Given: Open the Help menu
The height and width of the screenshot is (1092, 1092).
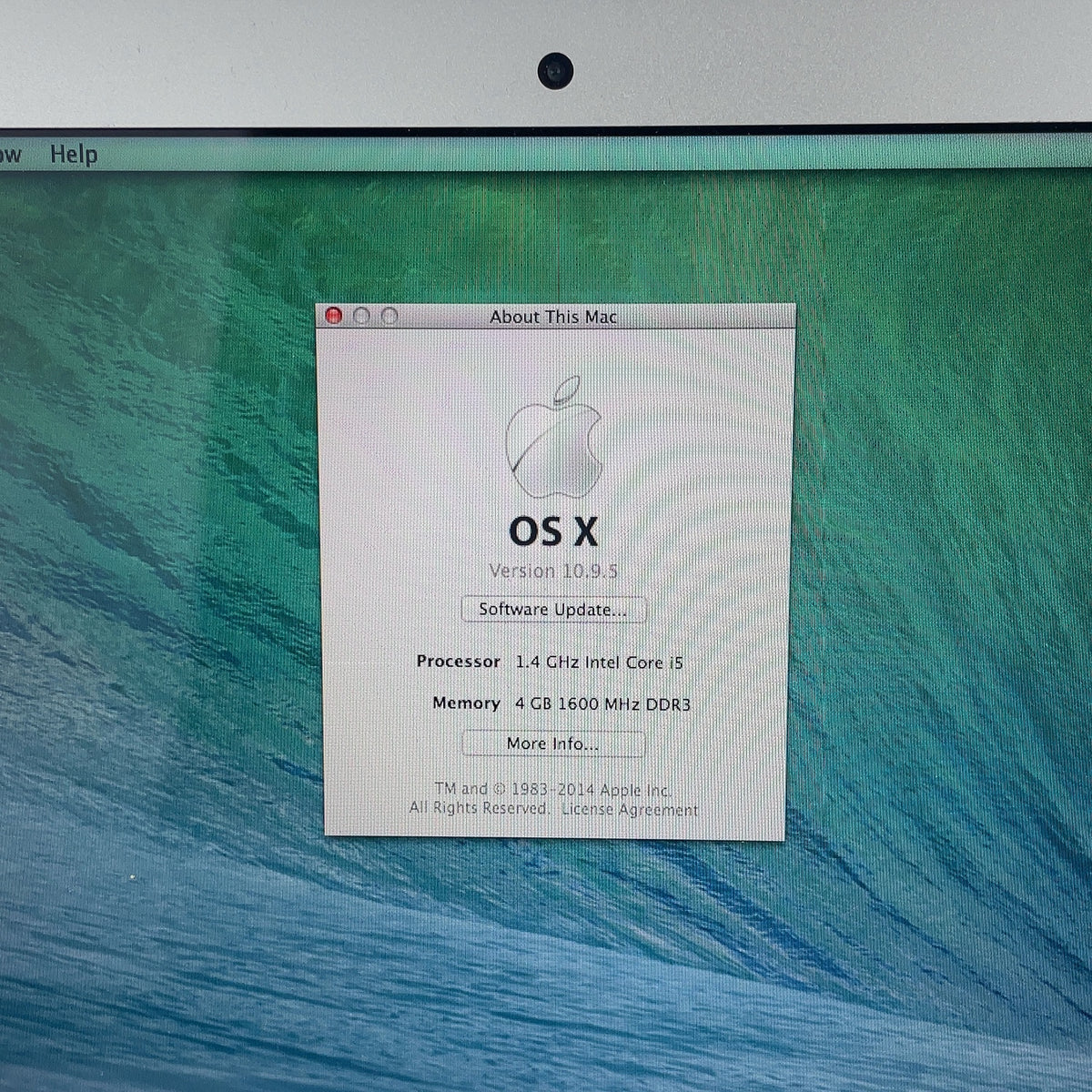Looking at the screenshot, I should (74, 155).
